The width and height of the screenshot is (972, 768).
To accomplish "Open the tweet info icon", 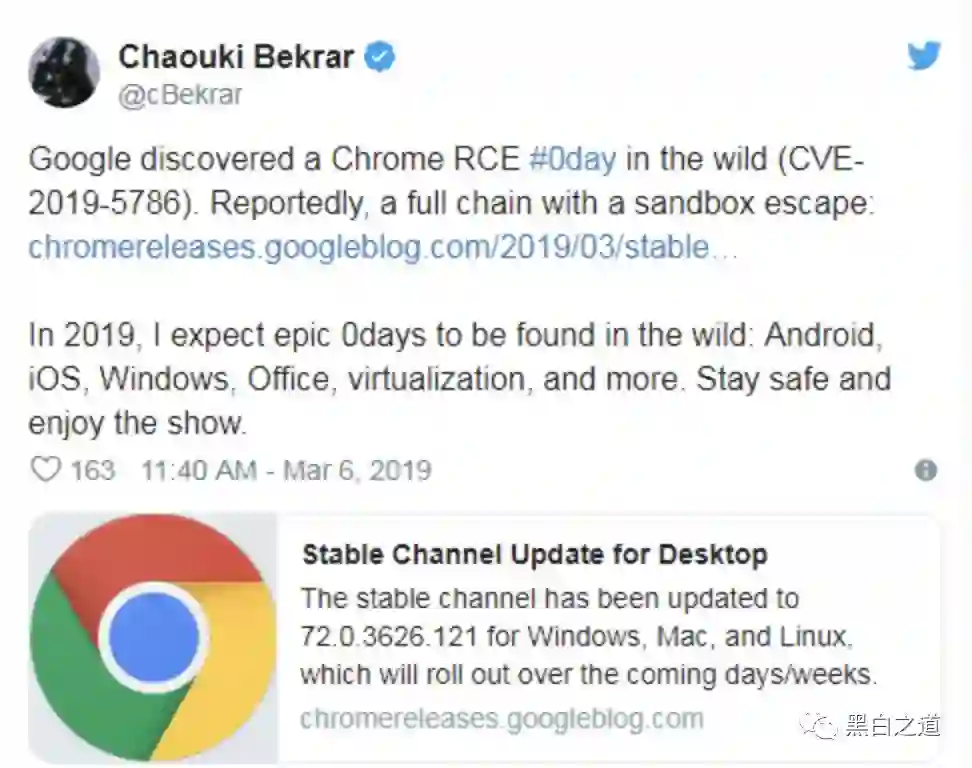I will 926,470.
